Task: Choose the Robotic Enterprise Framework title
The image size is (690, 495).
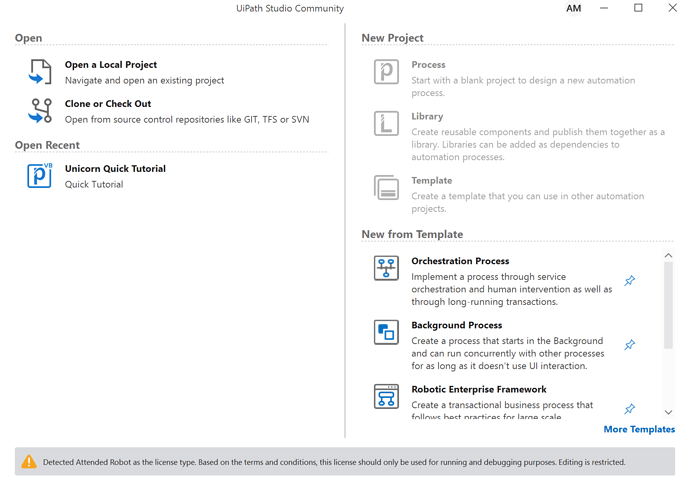Action: (x=479, y=389)
